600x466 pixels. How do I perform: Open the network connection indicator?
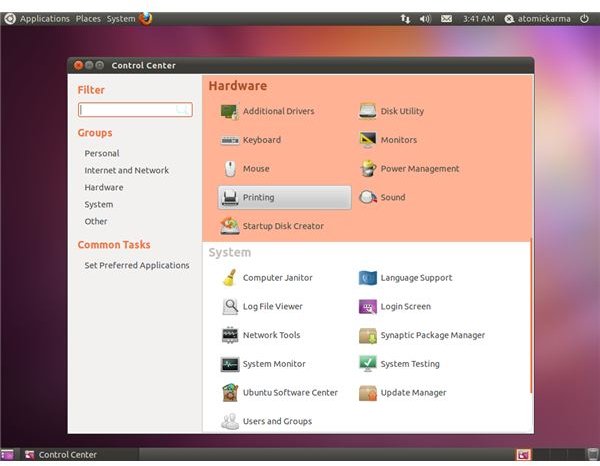coord(405,19)
